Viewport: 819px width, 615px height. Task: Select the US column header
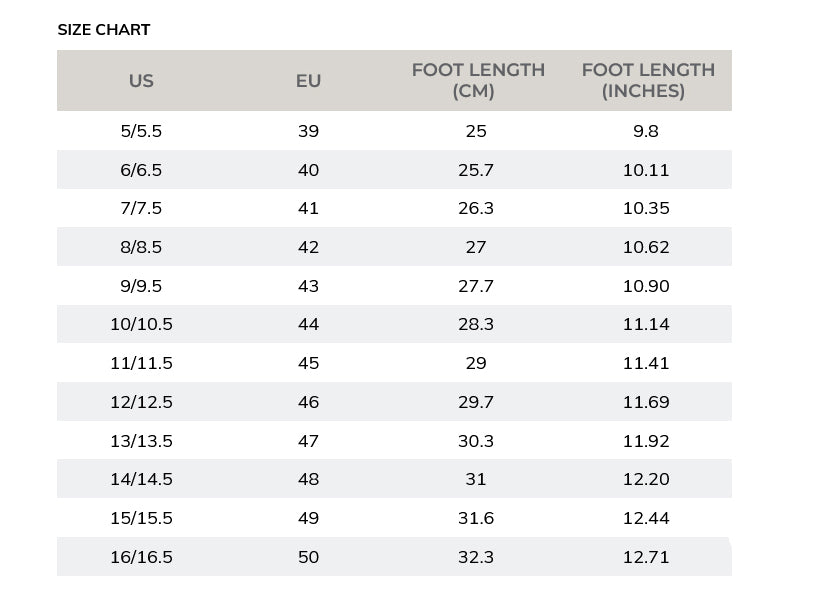[141, 81]
